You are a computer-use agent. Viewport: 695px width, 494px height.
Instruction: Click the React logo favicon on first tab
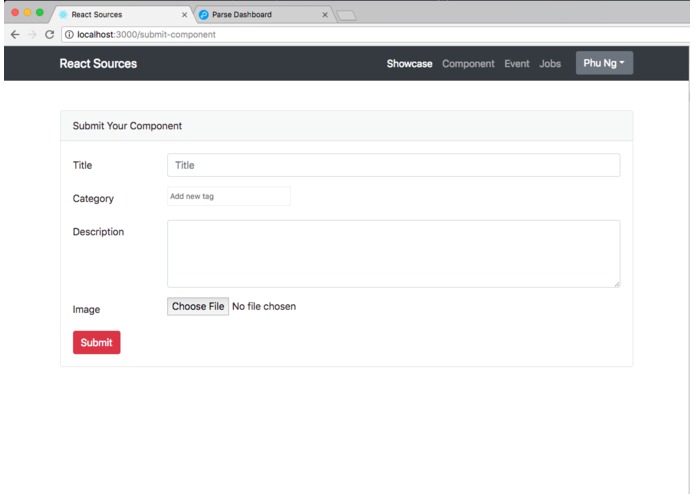[63, 15]
